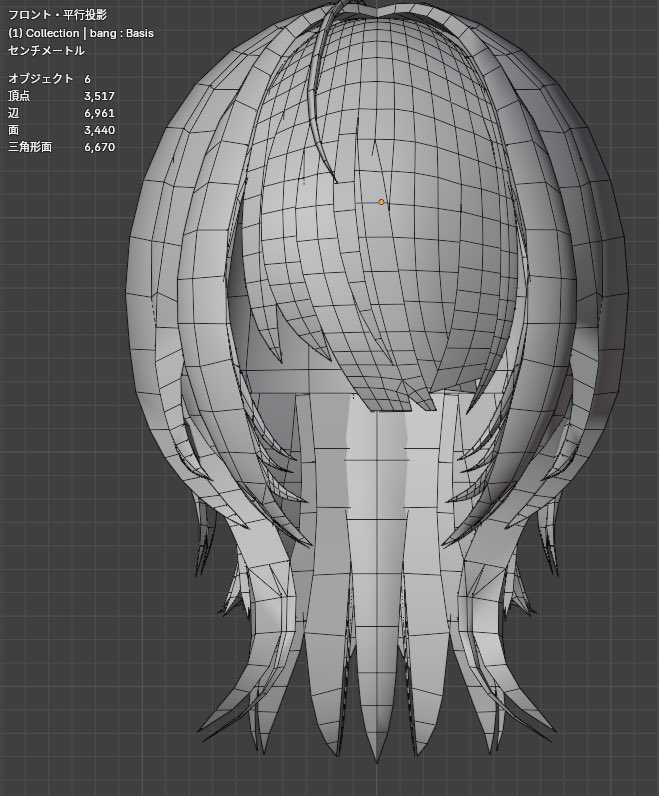
Task: Click the orange origin point on the mesh
Action: 381,202
